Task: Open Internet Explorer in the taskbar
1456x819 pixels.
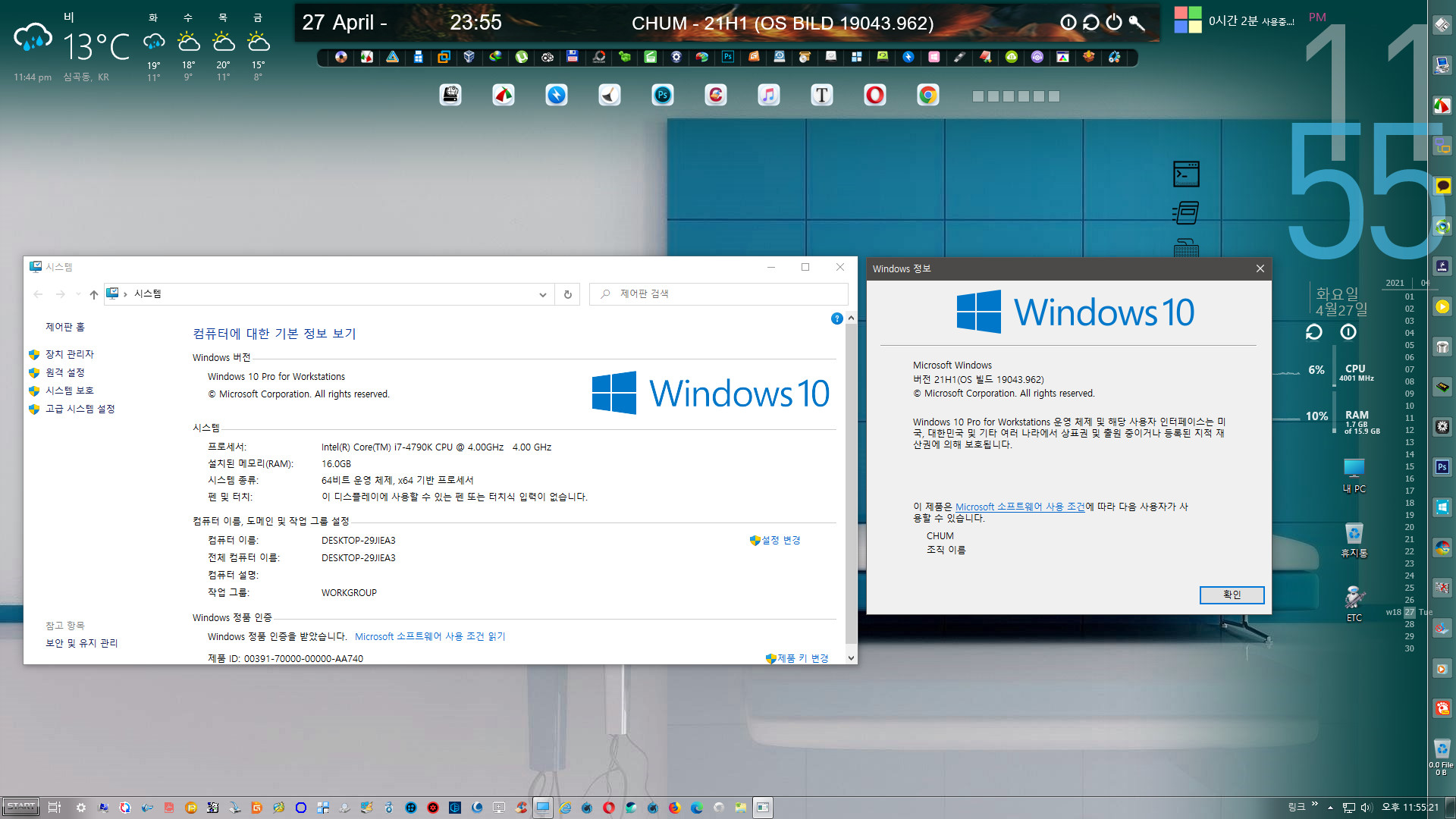Action: (x=565, y=808)
